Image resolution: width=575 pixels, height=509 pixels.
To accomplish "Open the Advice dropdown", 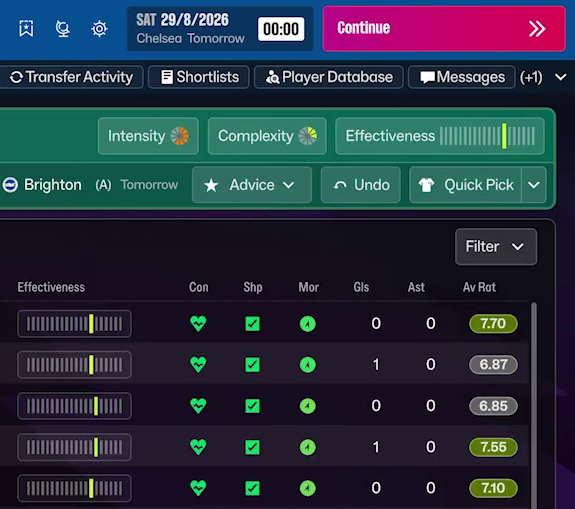I will pyautogui.click(x=252, y=185).
